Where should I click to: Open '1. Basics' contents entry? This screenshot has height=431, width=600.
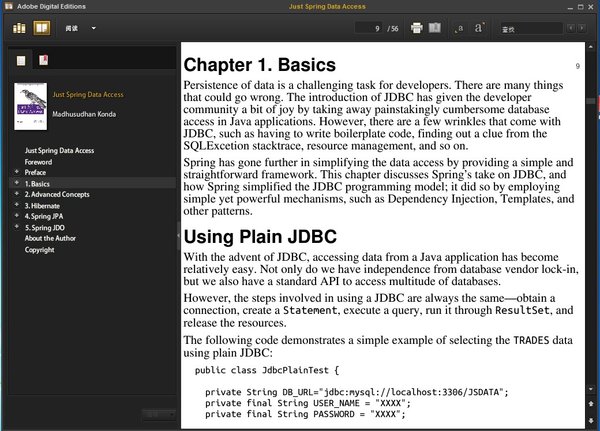[x=37, y=184]
